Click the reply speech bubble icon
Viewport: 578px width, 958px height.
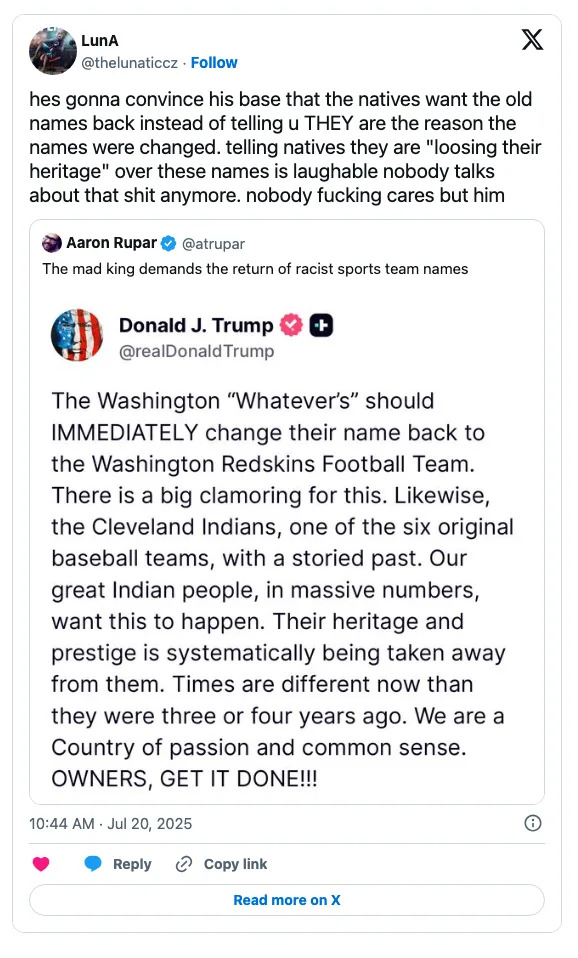pos(93,864)
